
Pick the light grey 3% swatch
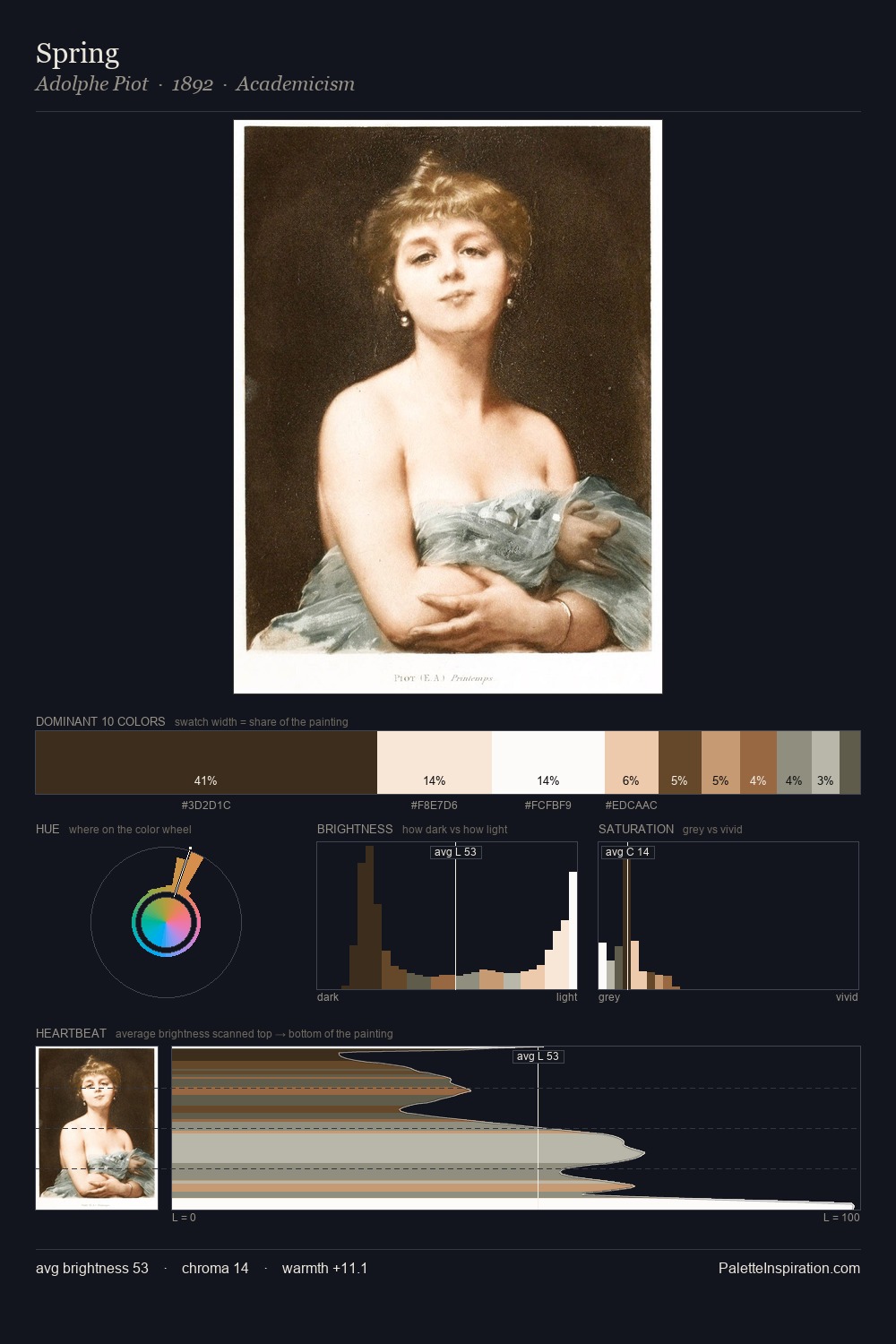[825, 762]
